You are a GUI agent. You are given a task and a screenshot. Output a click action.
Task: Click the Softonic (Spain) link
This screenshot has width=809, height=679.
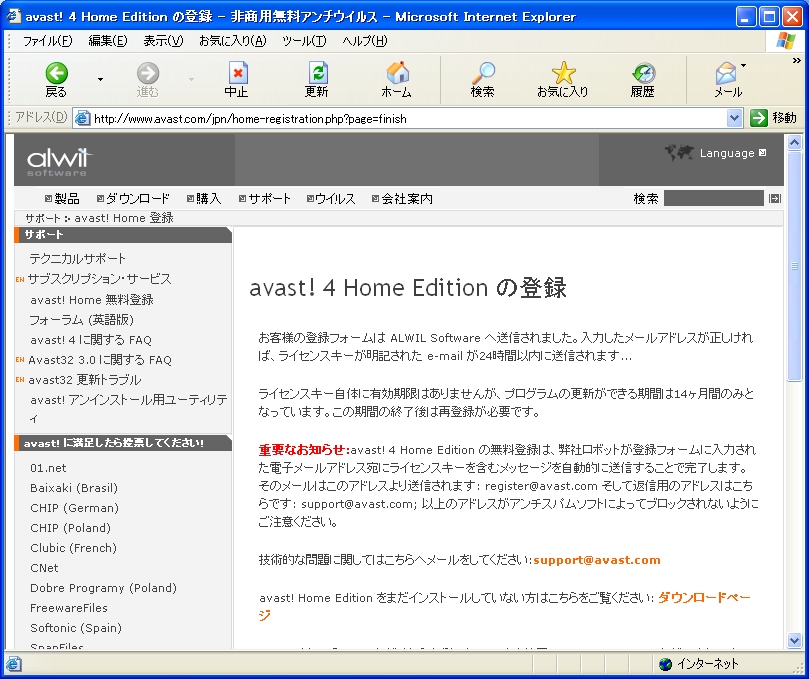click(x=76, y=628)
